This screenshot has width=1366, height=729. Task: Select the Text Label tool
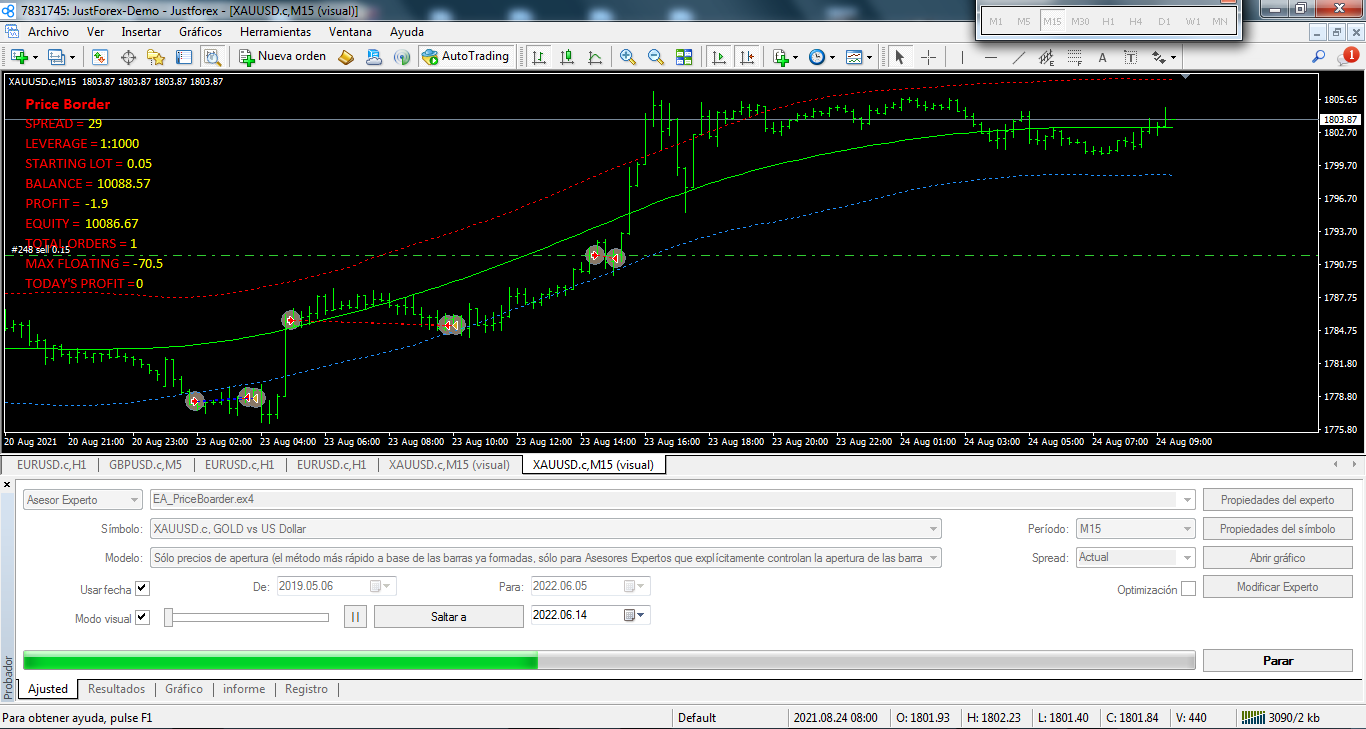pyautogui.click(x=1130, y=57)
